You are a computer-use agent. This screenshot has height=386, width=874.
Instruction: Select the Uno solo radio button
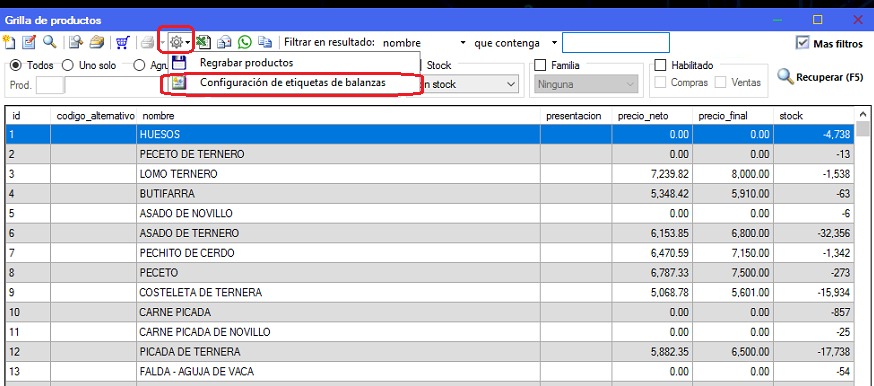(67, 65)
